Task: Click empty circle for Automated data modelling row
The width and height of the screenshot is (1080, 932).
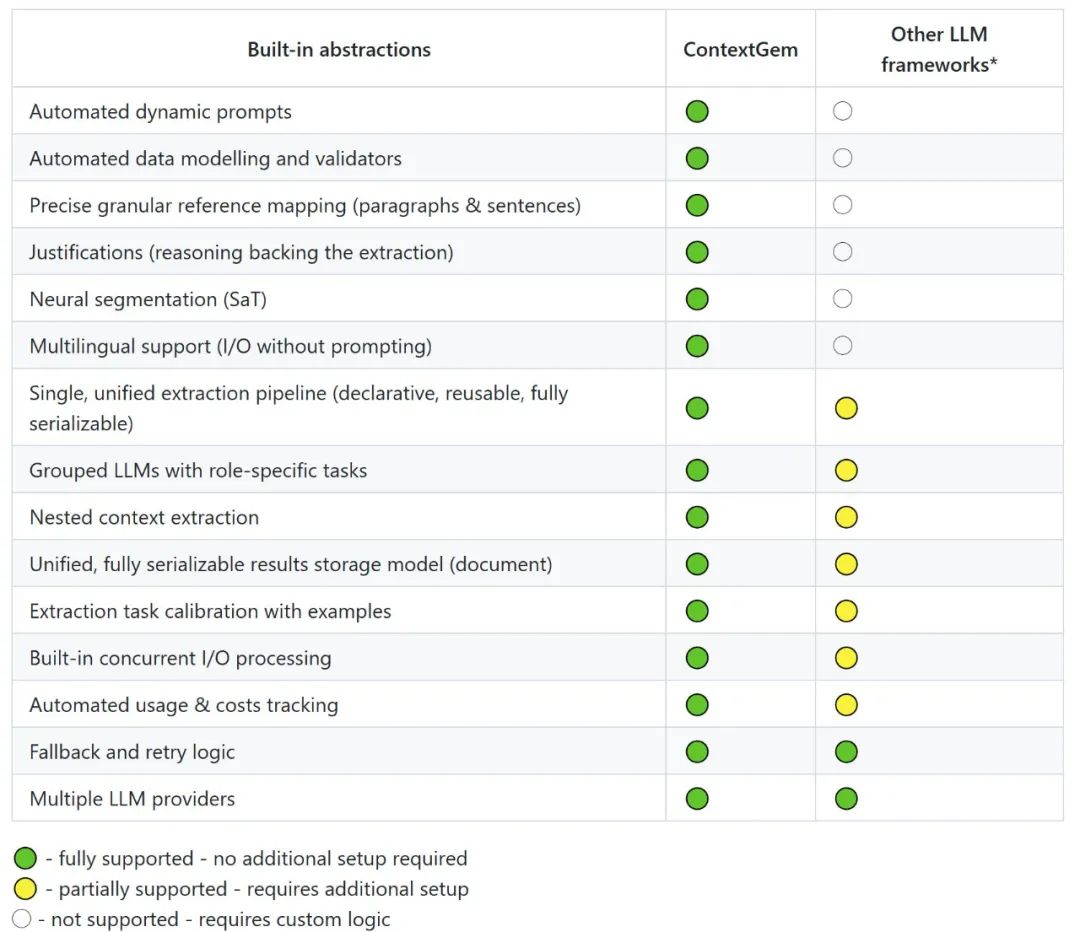Action: [x=842, y=158]
